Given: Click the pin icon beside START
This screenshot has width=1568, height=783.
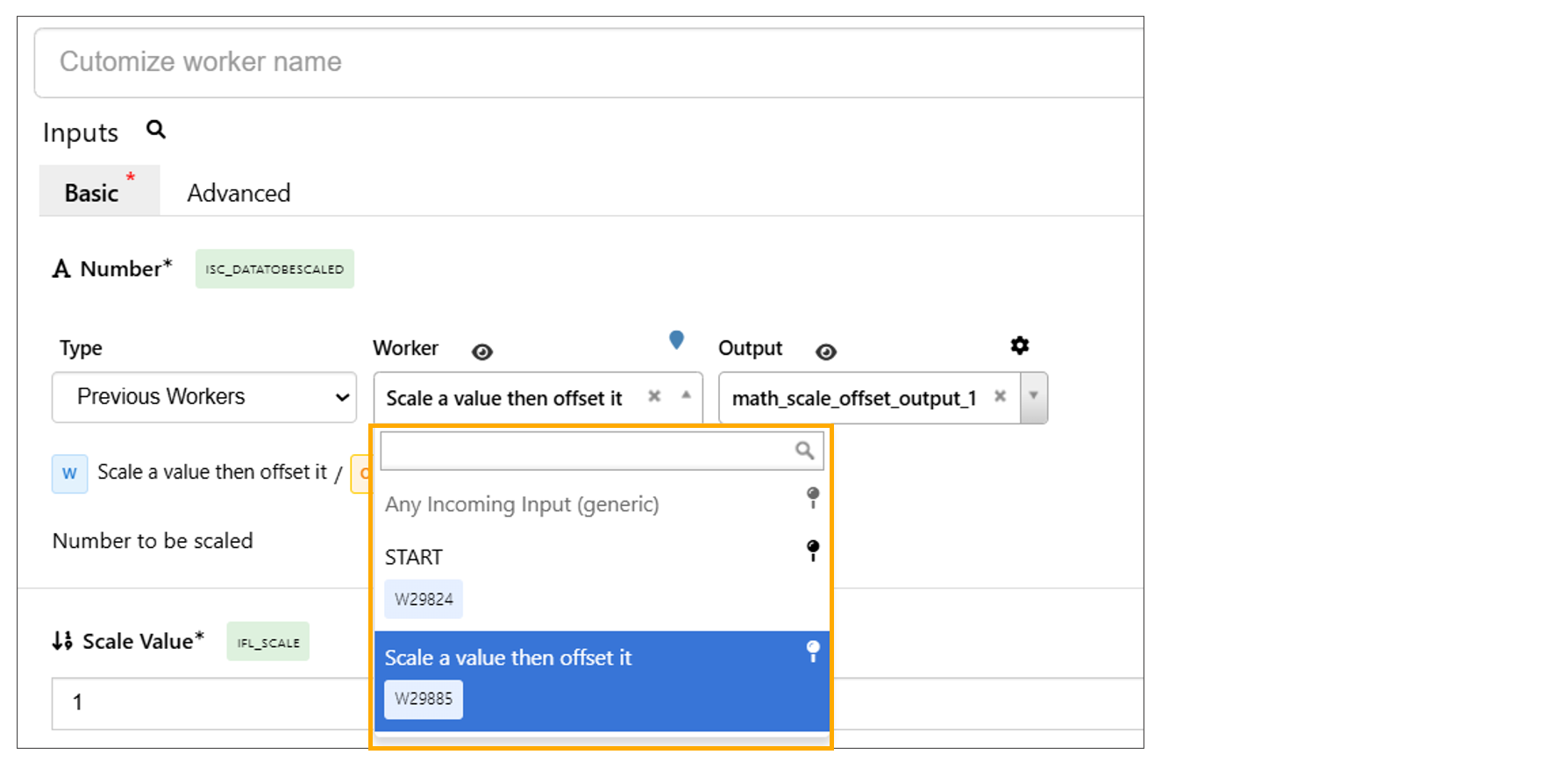Looking at the screenshot, I should pos(813,551).
